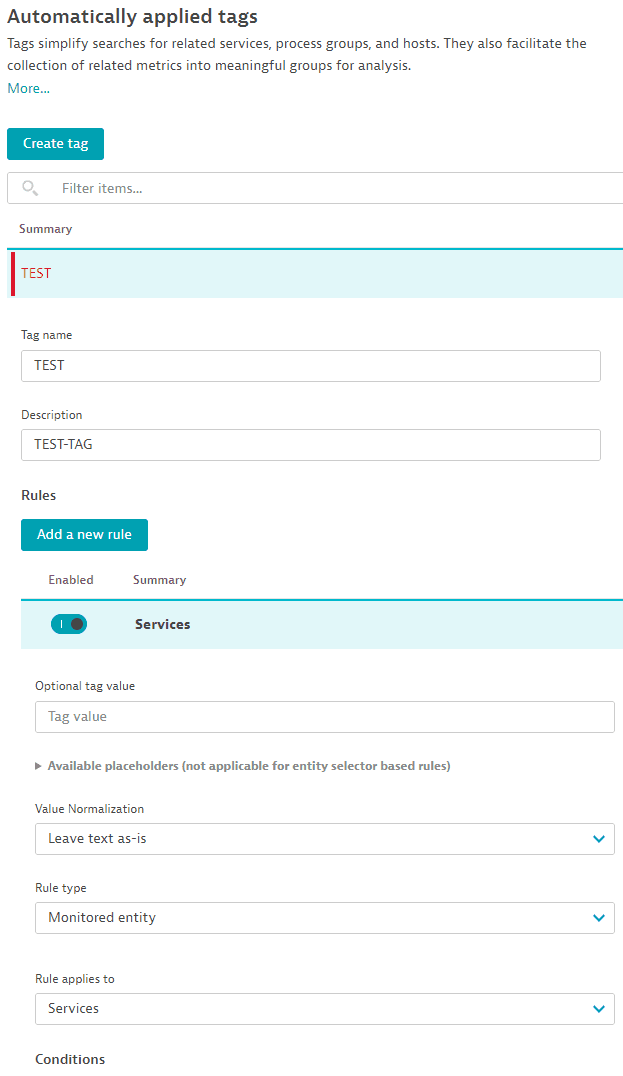This screenshot has width=623, height=1076.
Task: Open the More... link
Action: (28, 89)
